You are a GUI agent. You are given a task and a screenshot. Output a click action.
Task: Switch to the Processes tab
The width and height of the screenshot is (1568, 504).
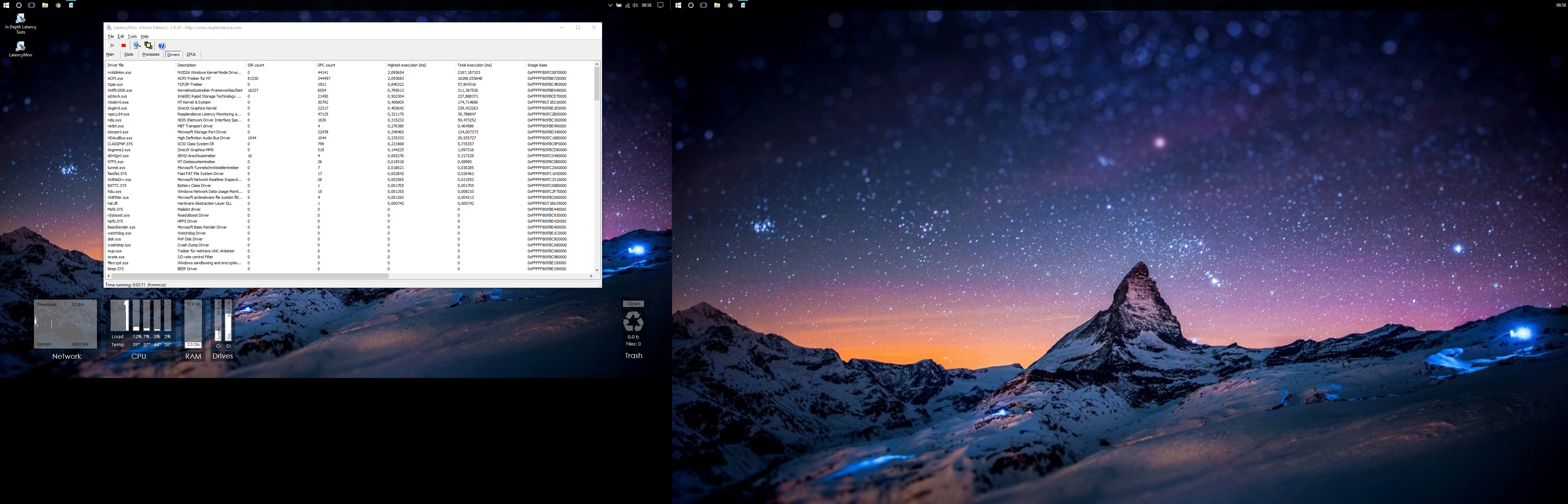150,55
